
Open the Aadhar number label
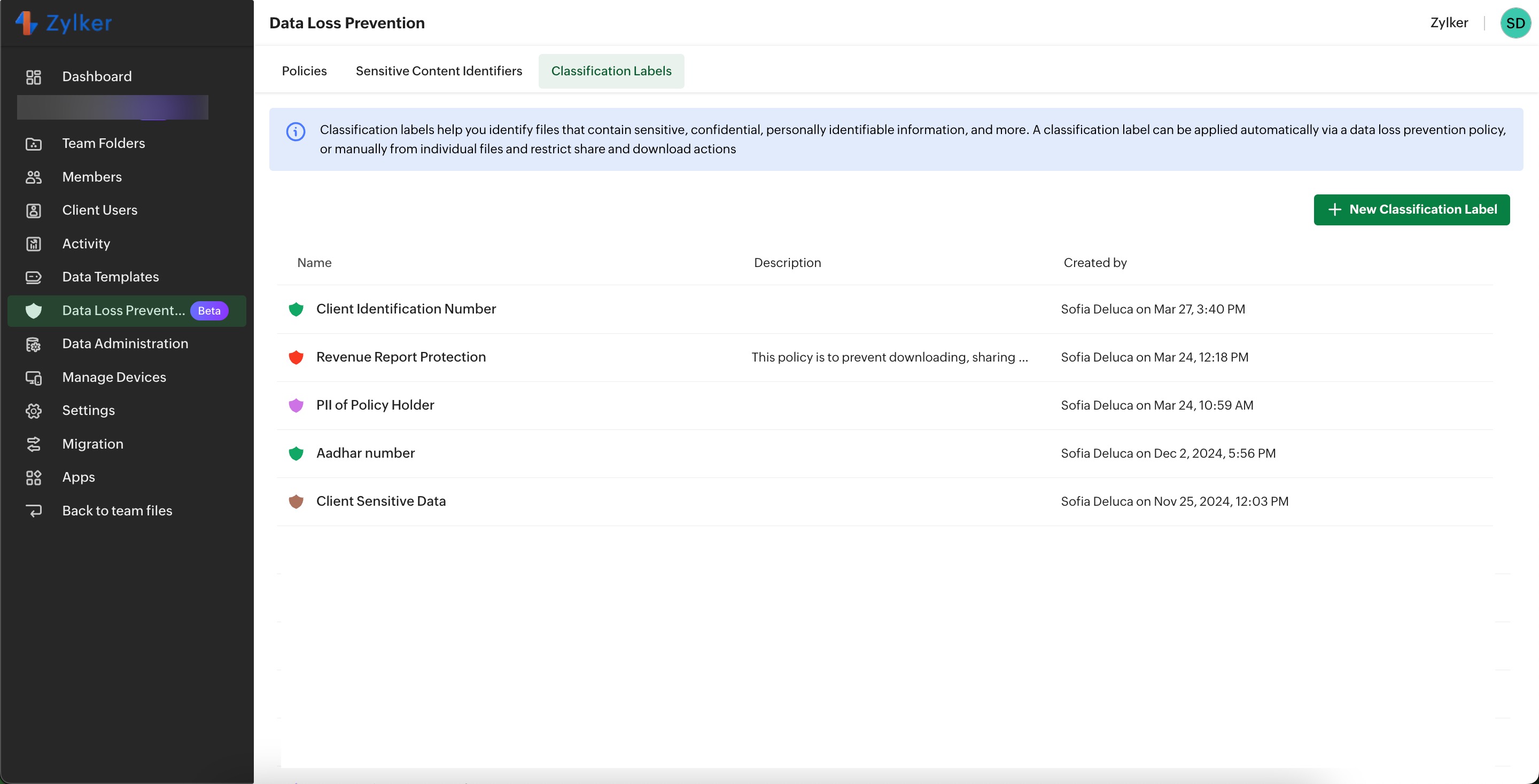pos(366,453)
